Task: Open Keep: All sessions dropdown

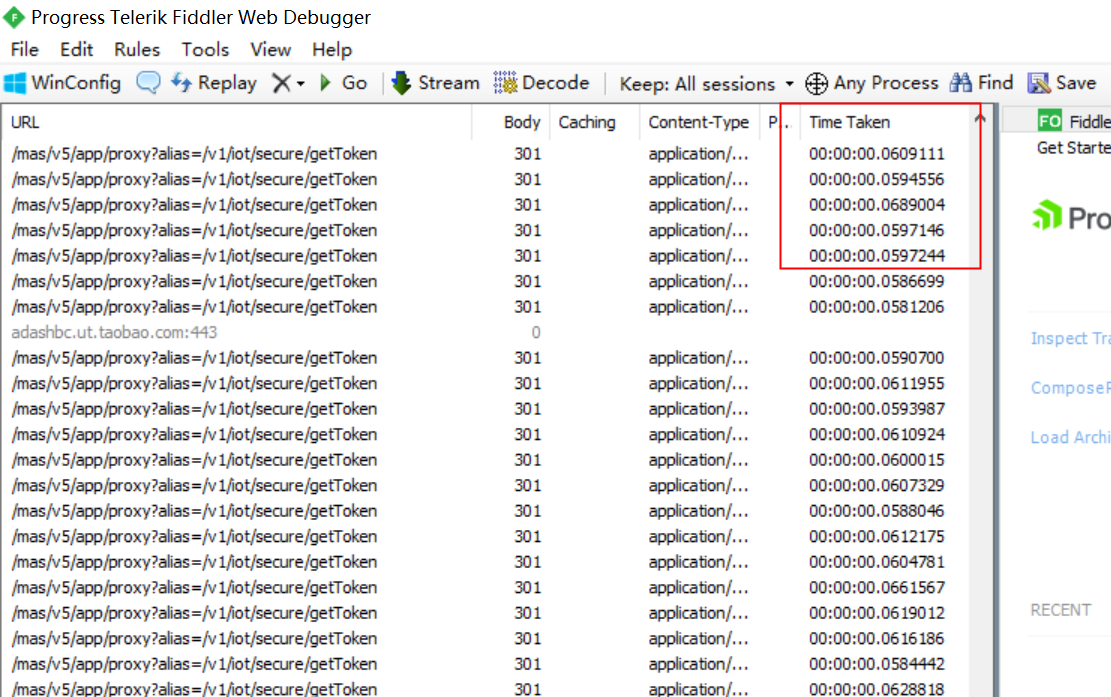Action: pos(706,84)
